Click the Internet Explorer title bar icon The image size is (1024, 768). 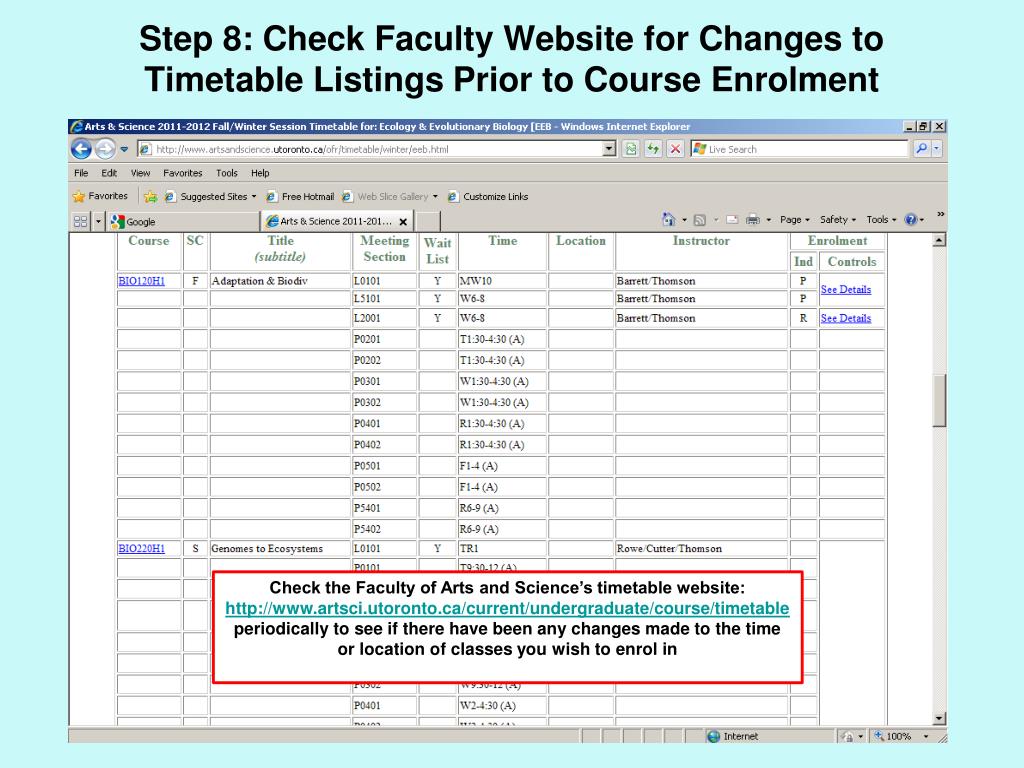point(76,126)
